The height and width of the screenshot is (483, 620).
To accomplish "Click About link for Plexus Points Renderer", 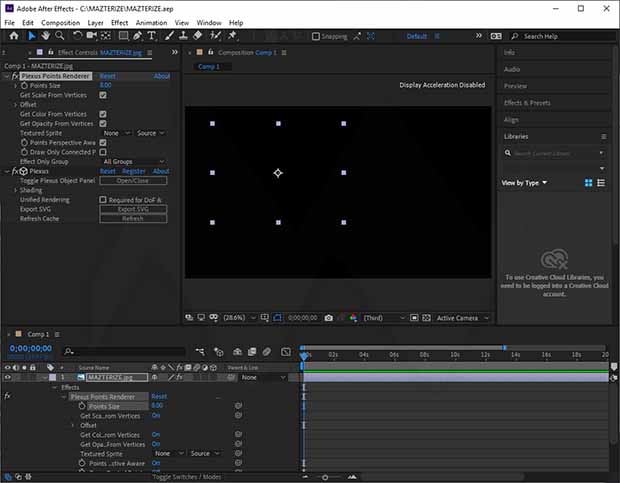I will 162,76.
